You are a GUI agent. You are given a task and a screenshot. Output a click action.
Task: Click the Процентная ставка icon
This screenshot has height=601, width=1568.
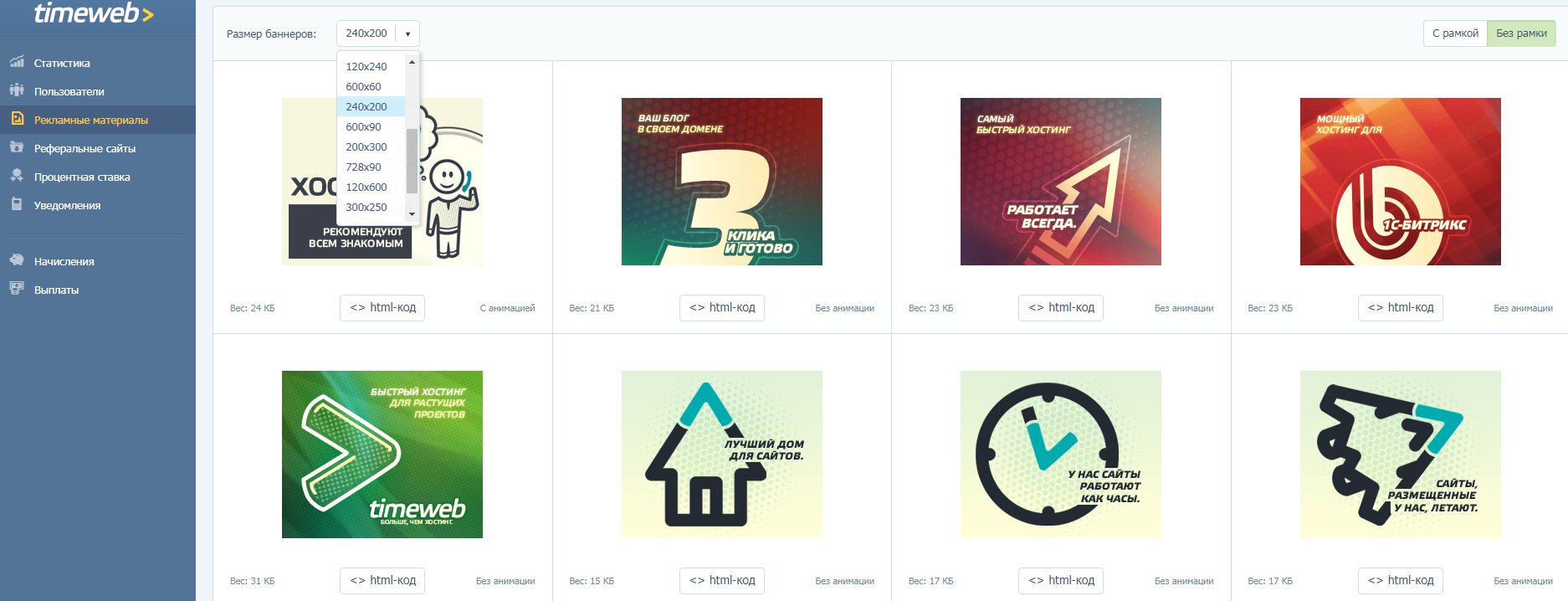click(x=17, y=176)
